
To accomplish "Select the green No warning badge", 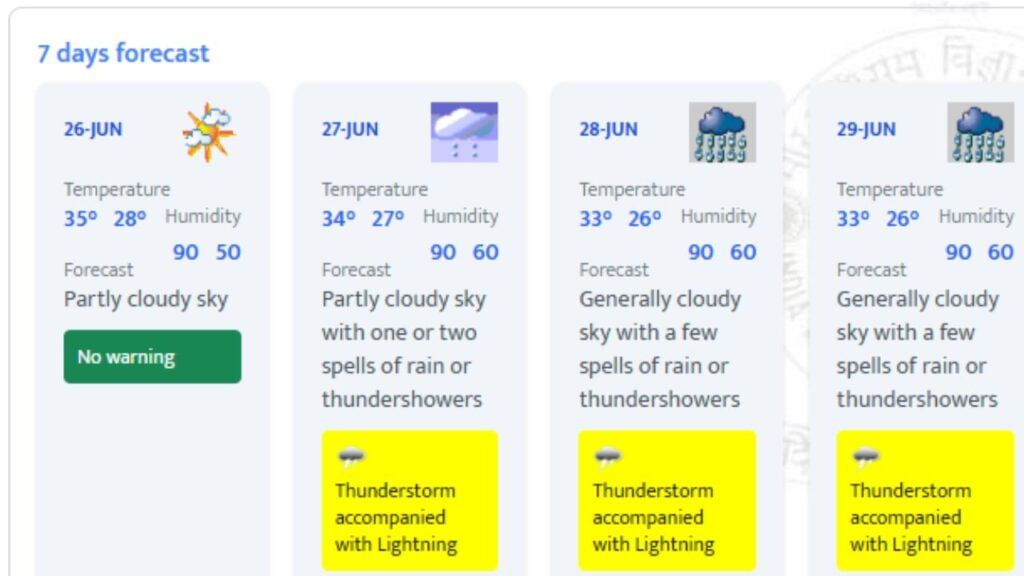I will coord(152,357).
